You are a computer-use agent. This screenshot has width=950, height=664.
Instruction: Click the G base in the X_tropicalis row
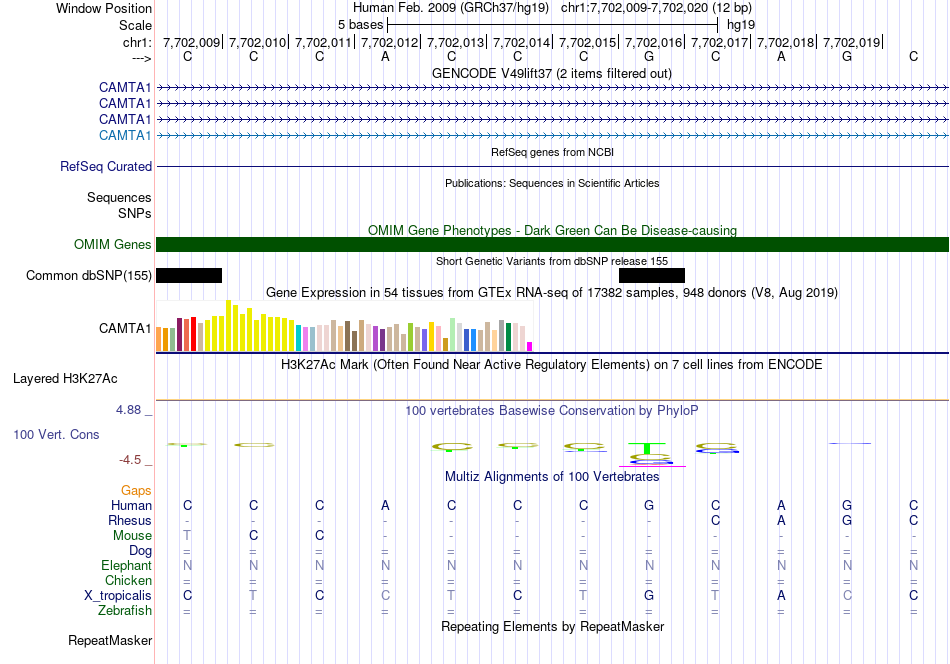649,596
